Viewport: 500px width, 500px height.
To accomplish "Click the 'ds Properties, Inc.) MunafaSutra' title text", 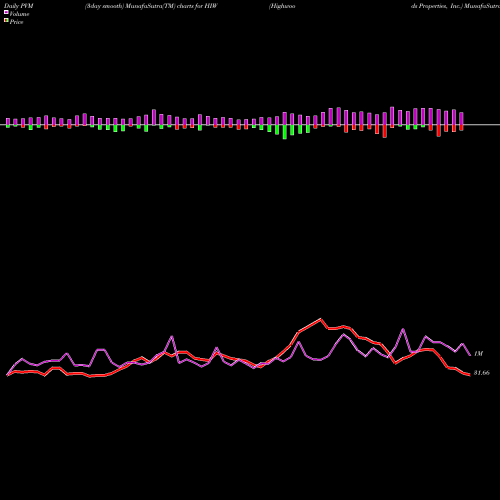I will [x=455, y=6].
